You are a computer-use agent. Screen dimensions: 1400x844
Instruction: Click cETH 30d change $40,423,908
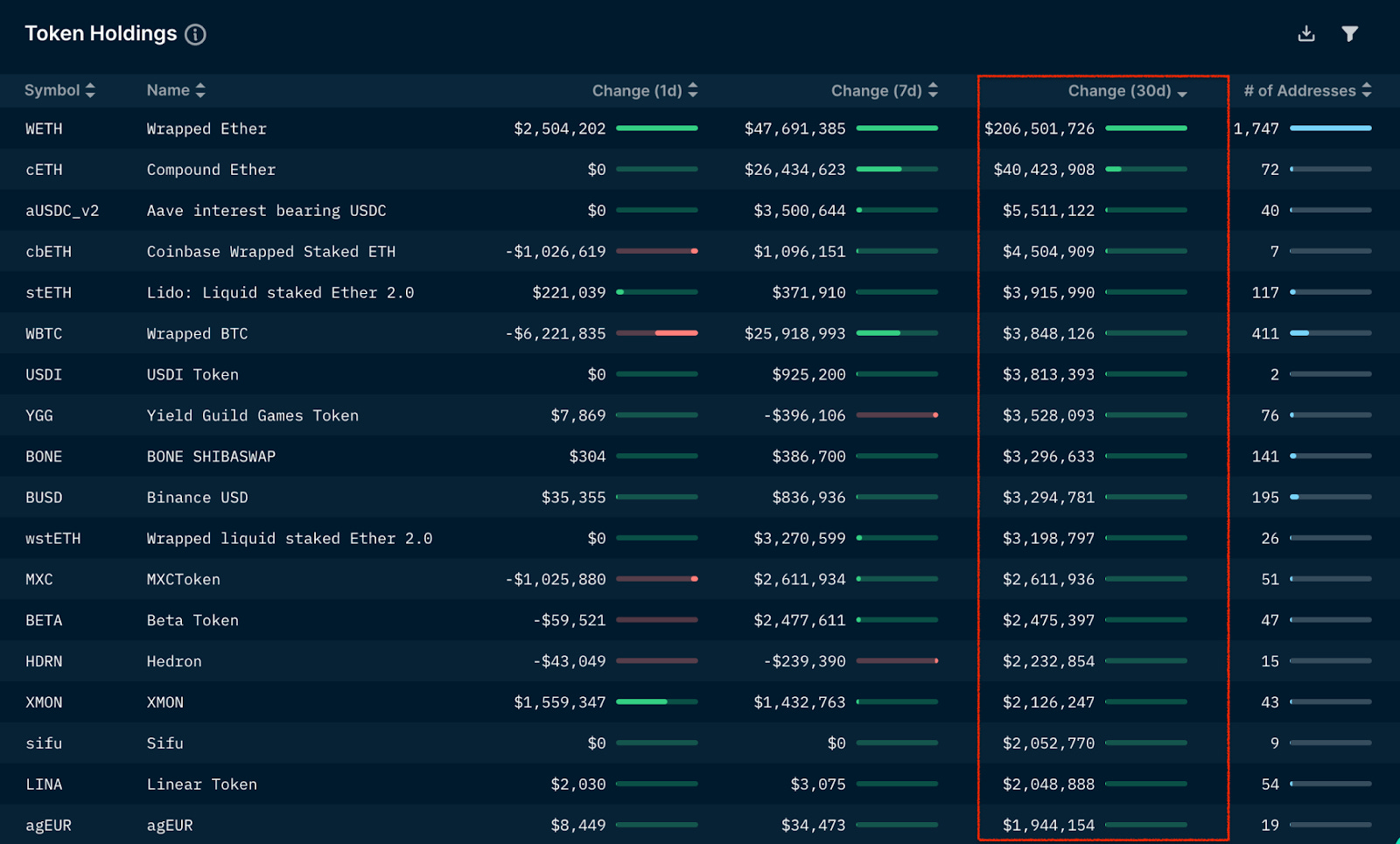[1044, 170]
